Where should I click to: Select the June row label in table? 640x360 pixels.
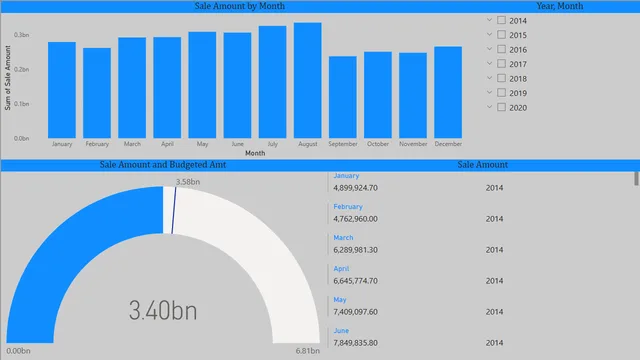341,331
